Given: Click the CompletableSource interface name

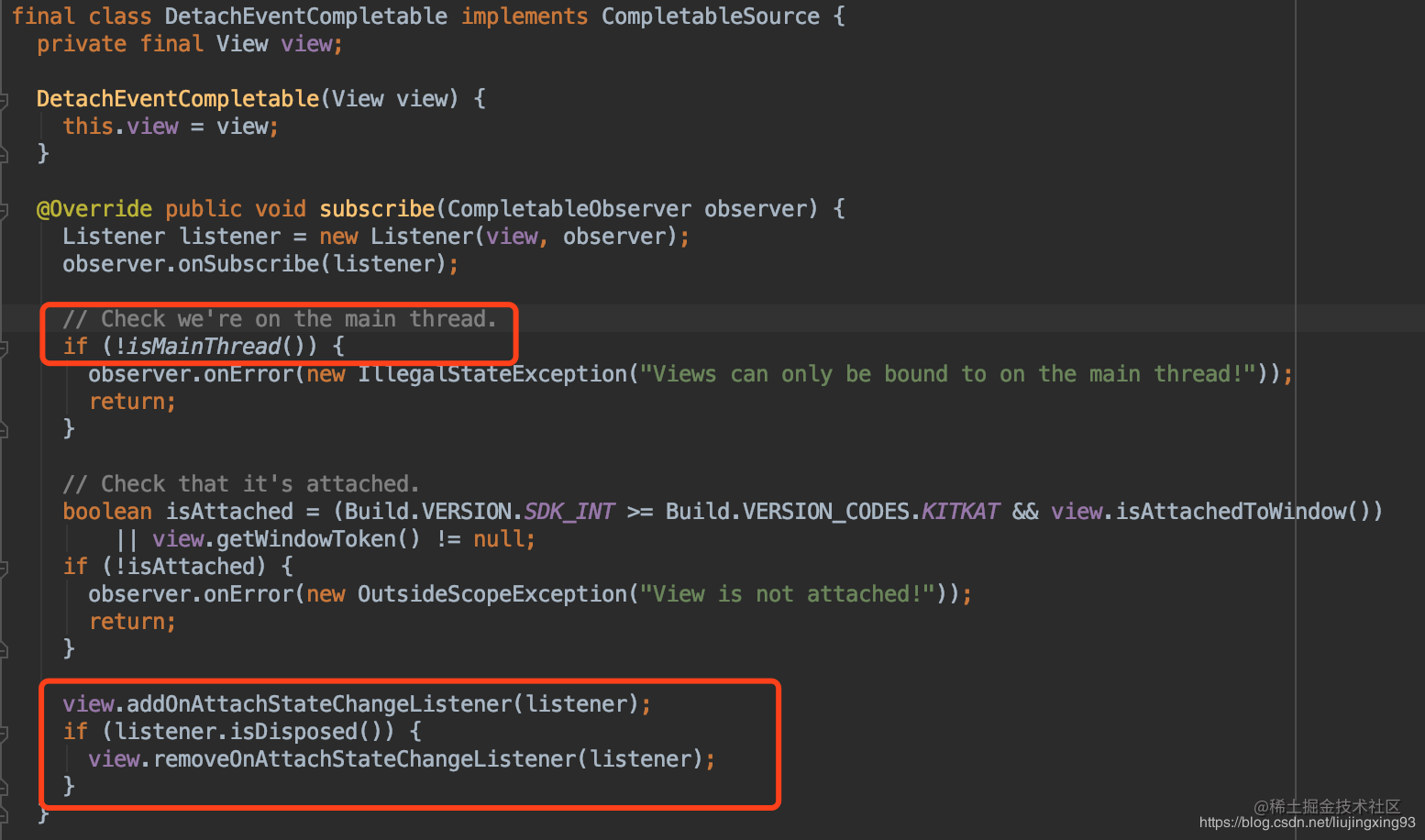Looking at the screenshot, I should [x=711, y=17].
